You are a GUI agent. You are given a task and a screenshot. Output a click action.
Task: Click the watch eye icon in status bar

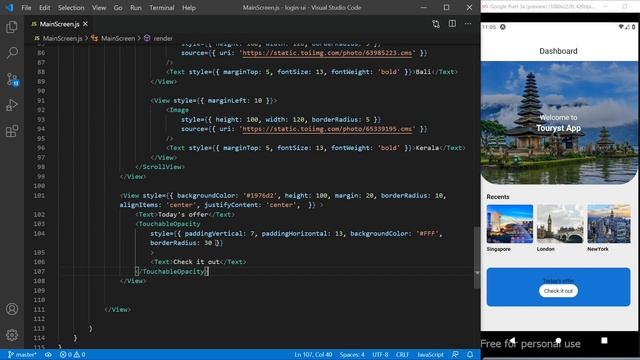click(48, 354)
